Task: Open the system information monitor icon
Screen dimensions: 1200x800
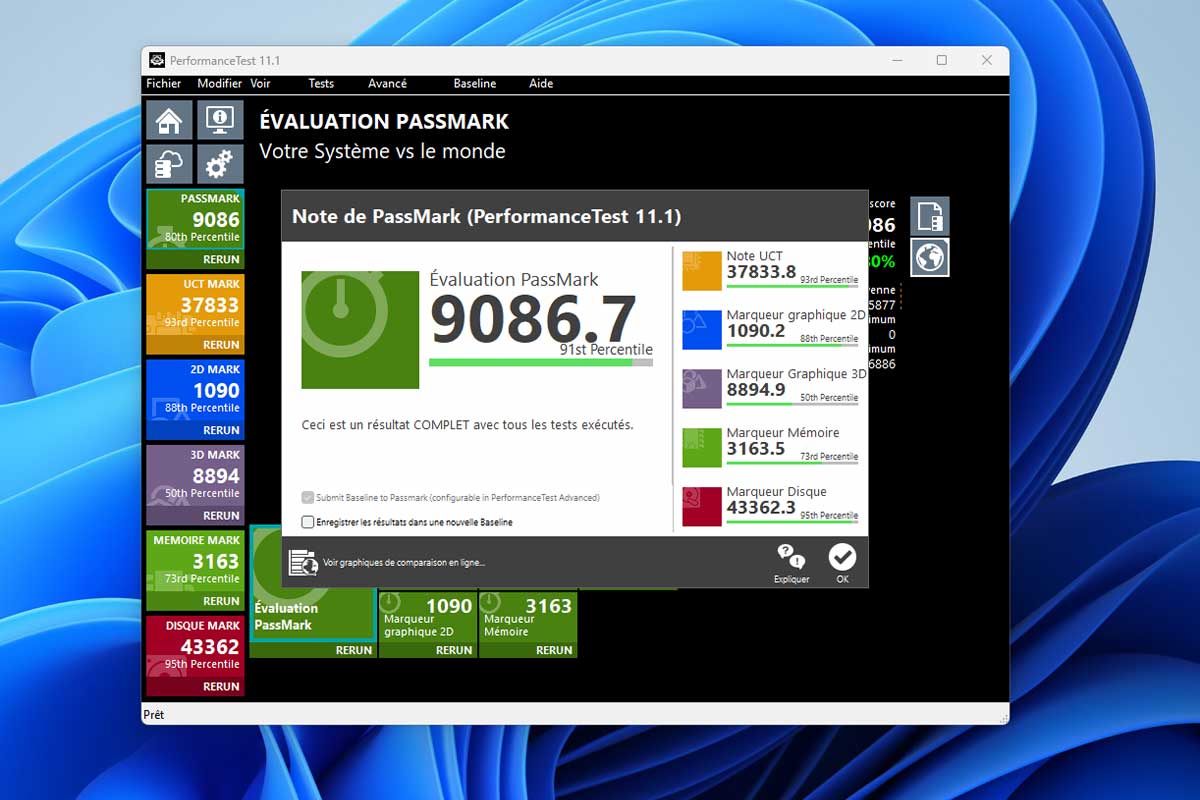Action: [x=220, y=120]
